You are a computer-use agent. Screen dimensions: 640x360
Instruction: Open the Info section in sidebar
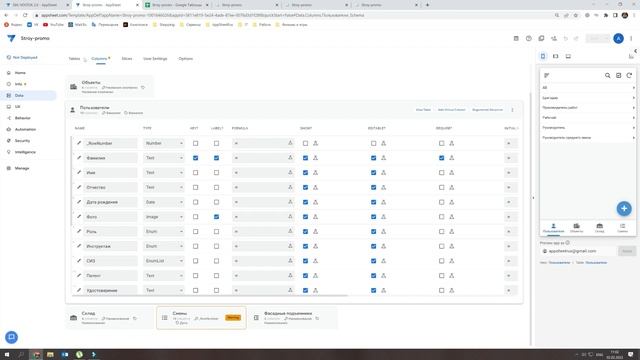pos(18,84)
